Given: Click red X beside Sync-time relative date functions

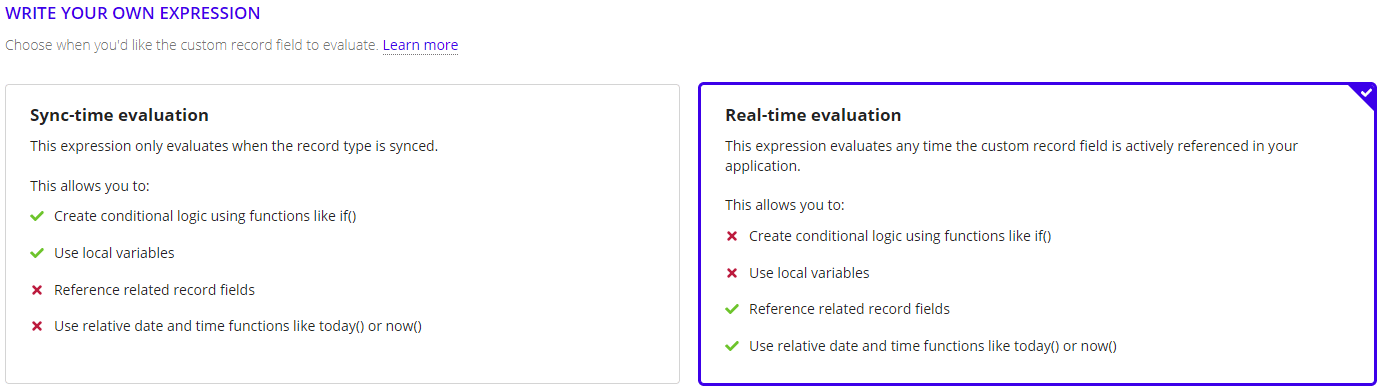Looking at the screenshot, I should click(37, 327).
